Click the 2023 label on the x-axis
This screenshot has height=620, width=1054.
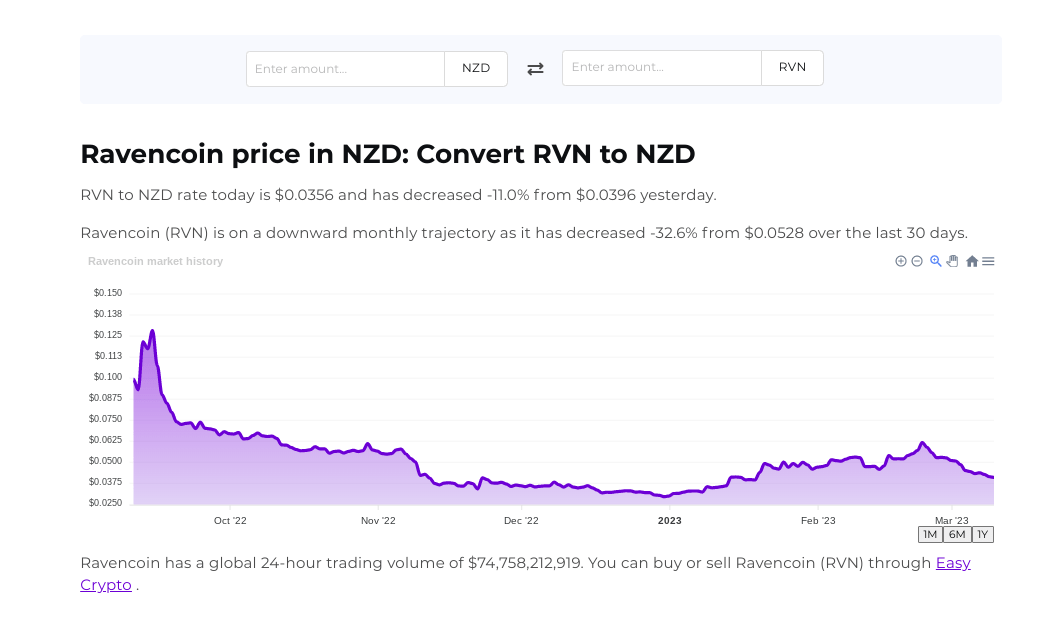(x=669, y=520)
